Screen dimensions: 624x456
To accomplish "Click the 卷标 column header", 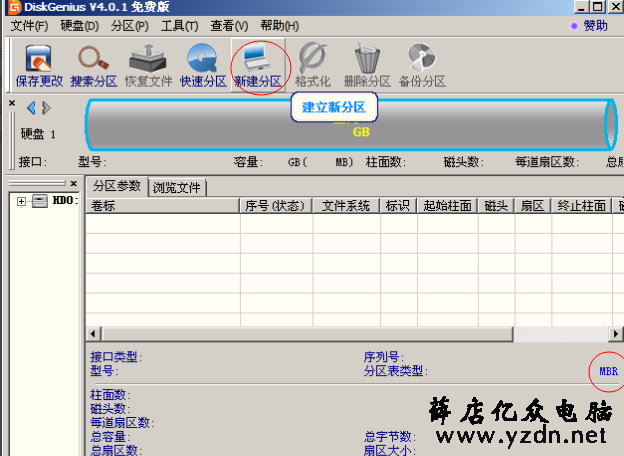I will (162, 206).
